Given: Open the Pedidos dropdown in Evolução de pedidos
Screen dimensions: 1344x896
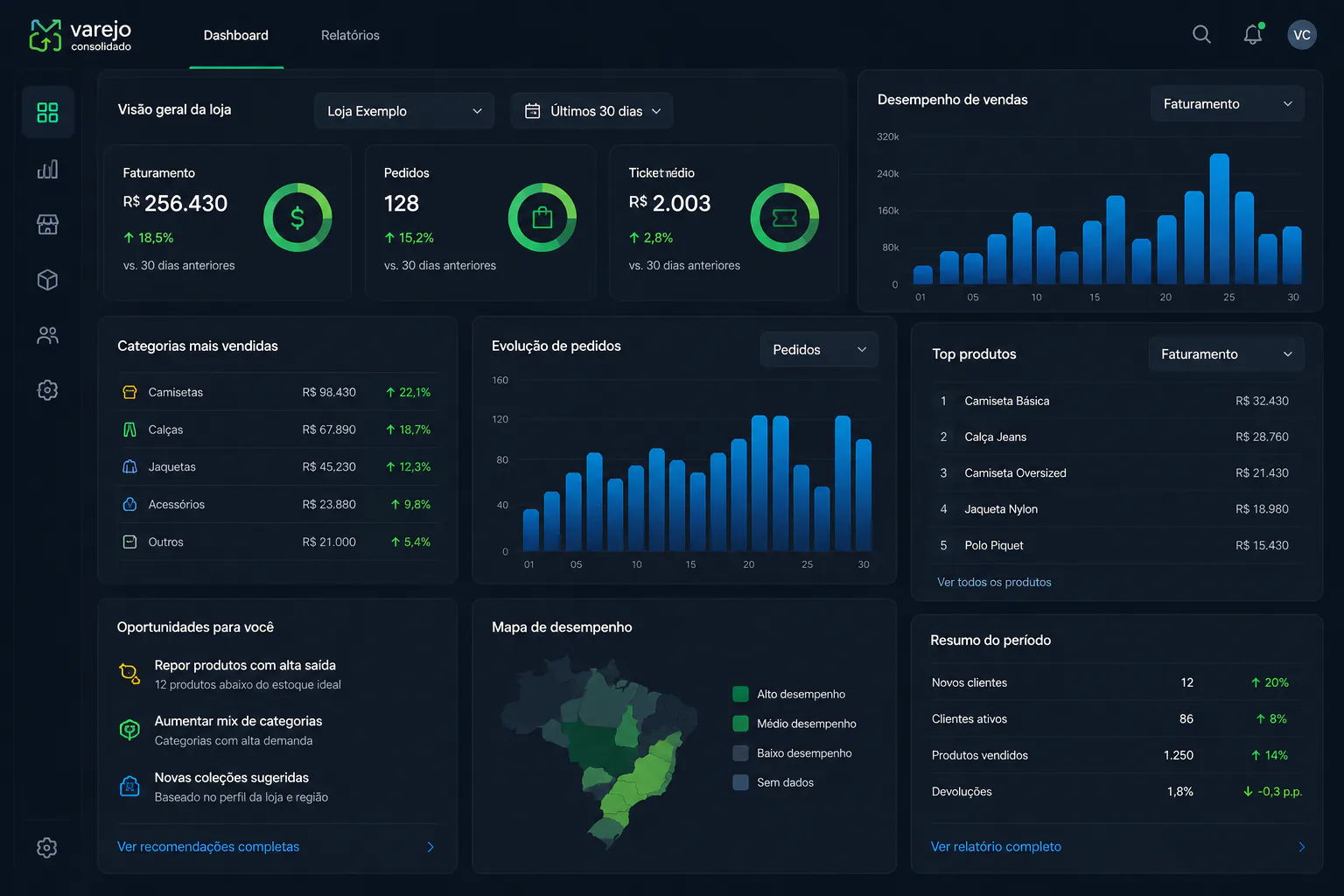Looking at the screenshot, I should pos(819,349).
